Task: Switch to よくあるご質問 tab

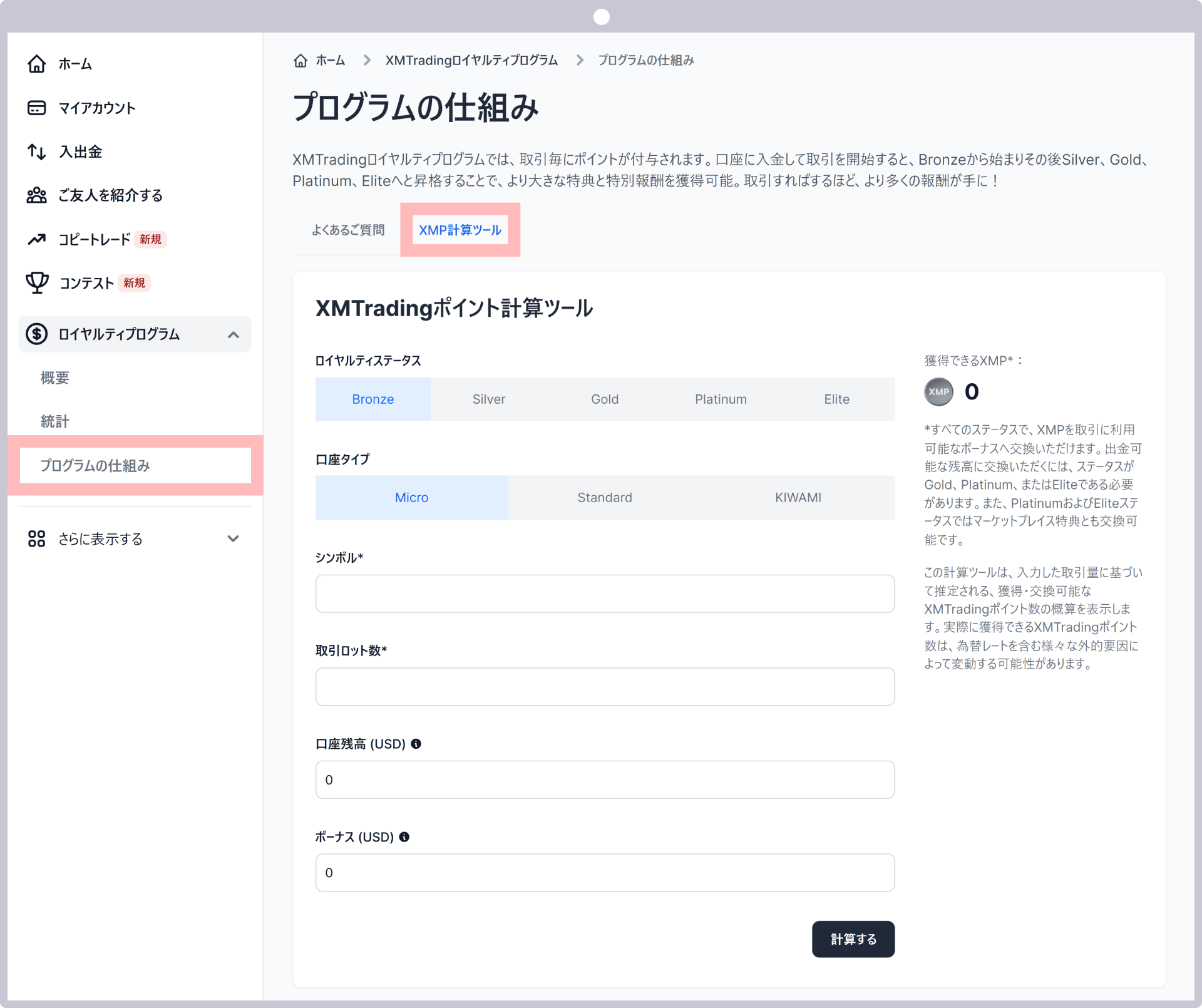Action: [x=348, y=230]
